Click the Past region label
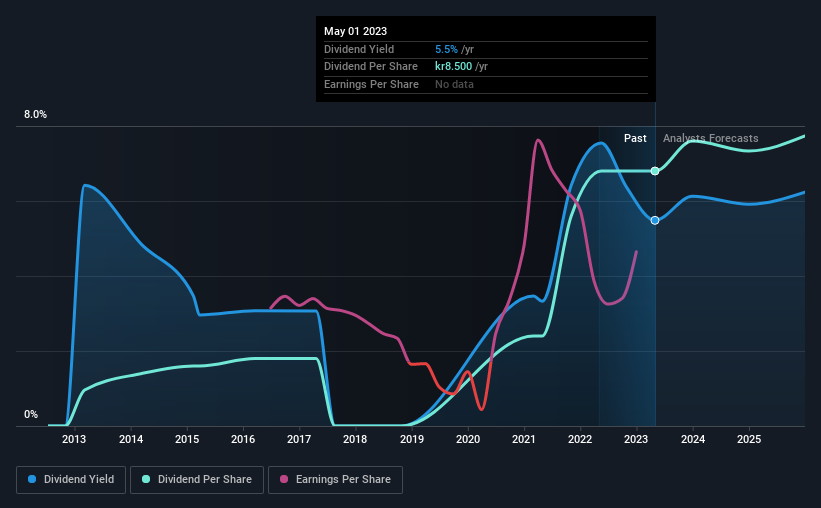 (x=635, y=138)
